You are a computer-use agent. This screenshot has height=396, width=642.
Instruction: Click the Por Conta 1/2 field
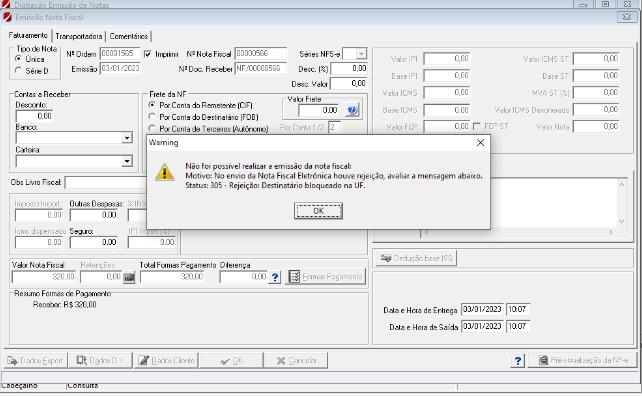334,127
